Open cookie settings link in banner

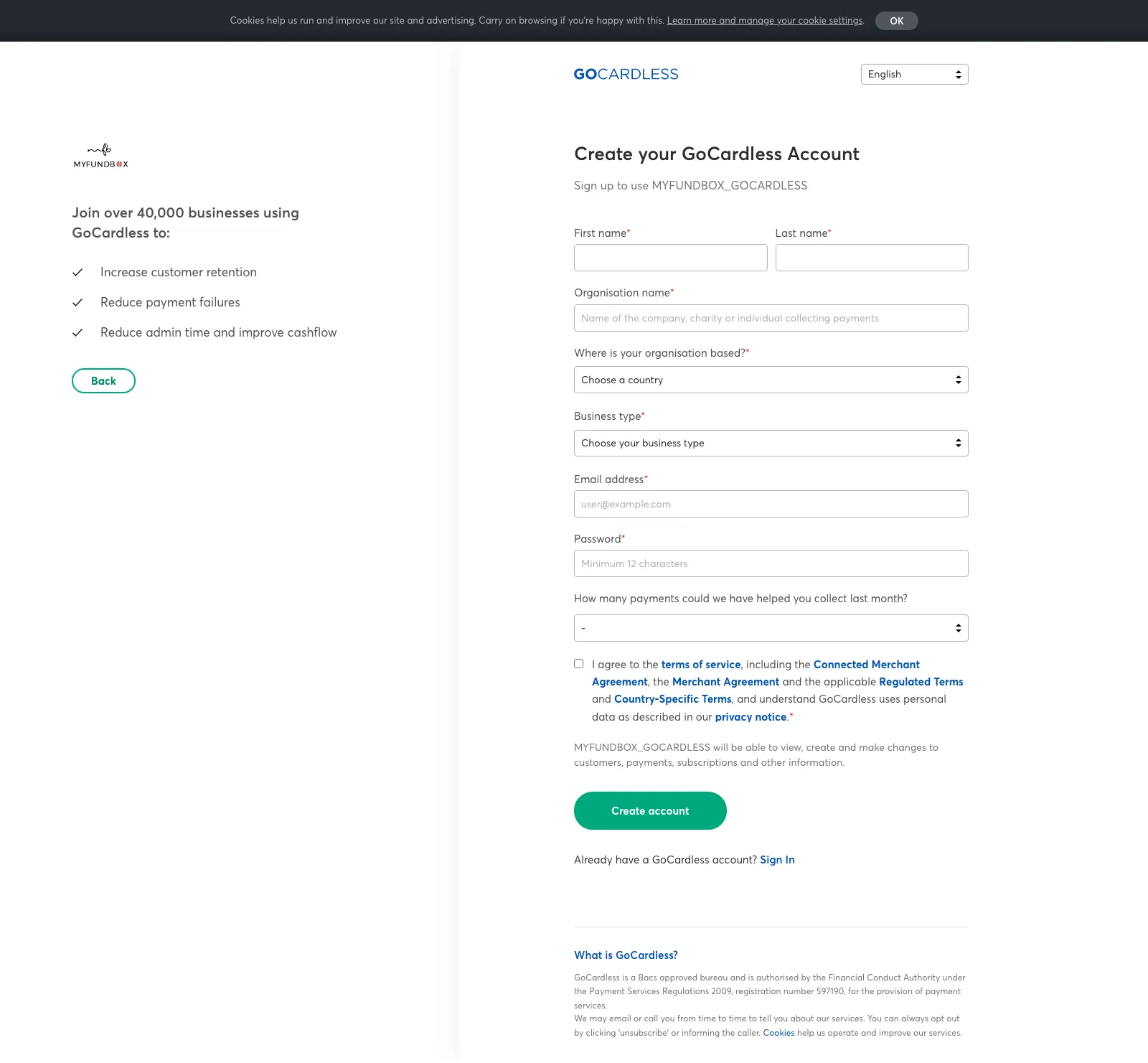pyautogui.click(x=765, y=20)
